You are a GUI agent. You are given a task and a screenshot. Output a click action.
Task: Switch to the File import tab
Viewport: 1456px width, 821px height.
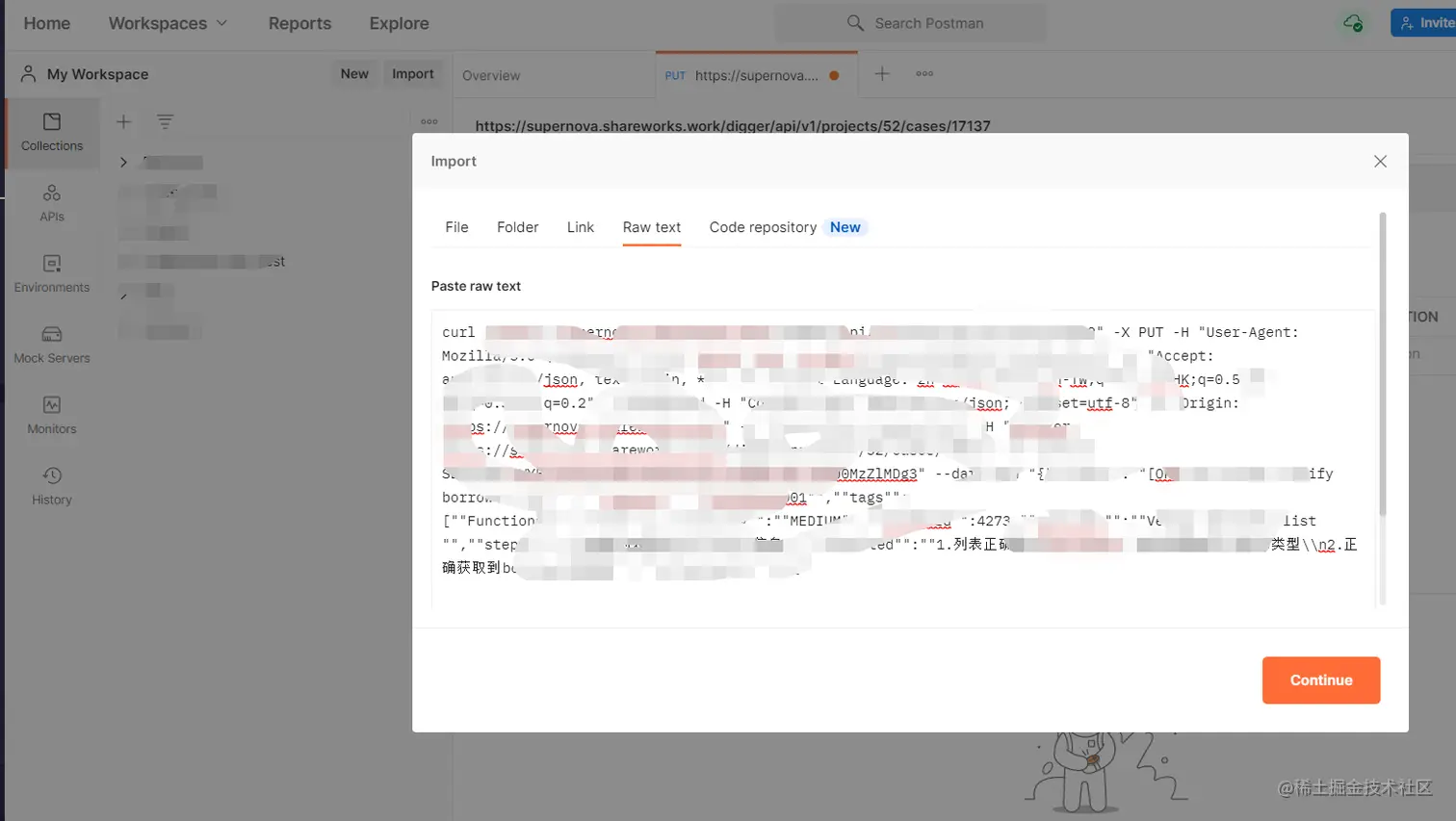(456, 227)
